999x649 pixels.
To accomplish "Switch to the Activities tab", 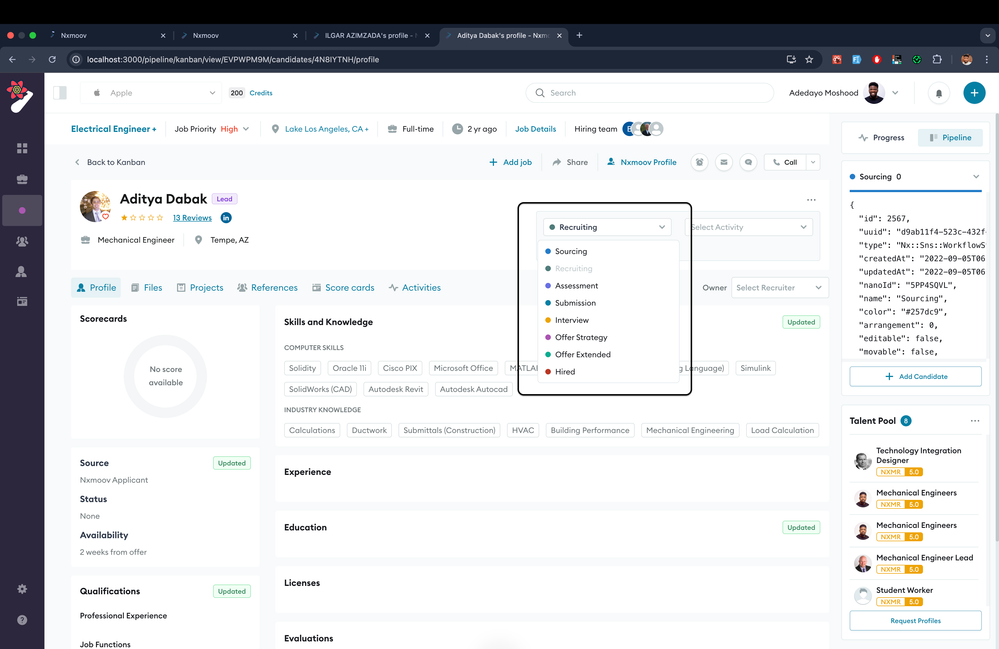I will [x=415, y=288].
